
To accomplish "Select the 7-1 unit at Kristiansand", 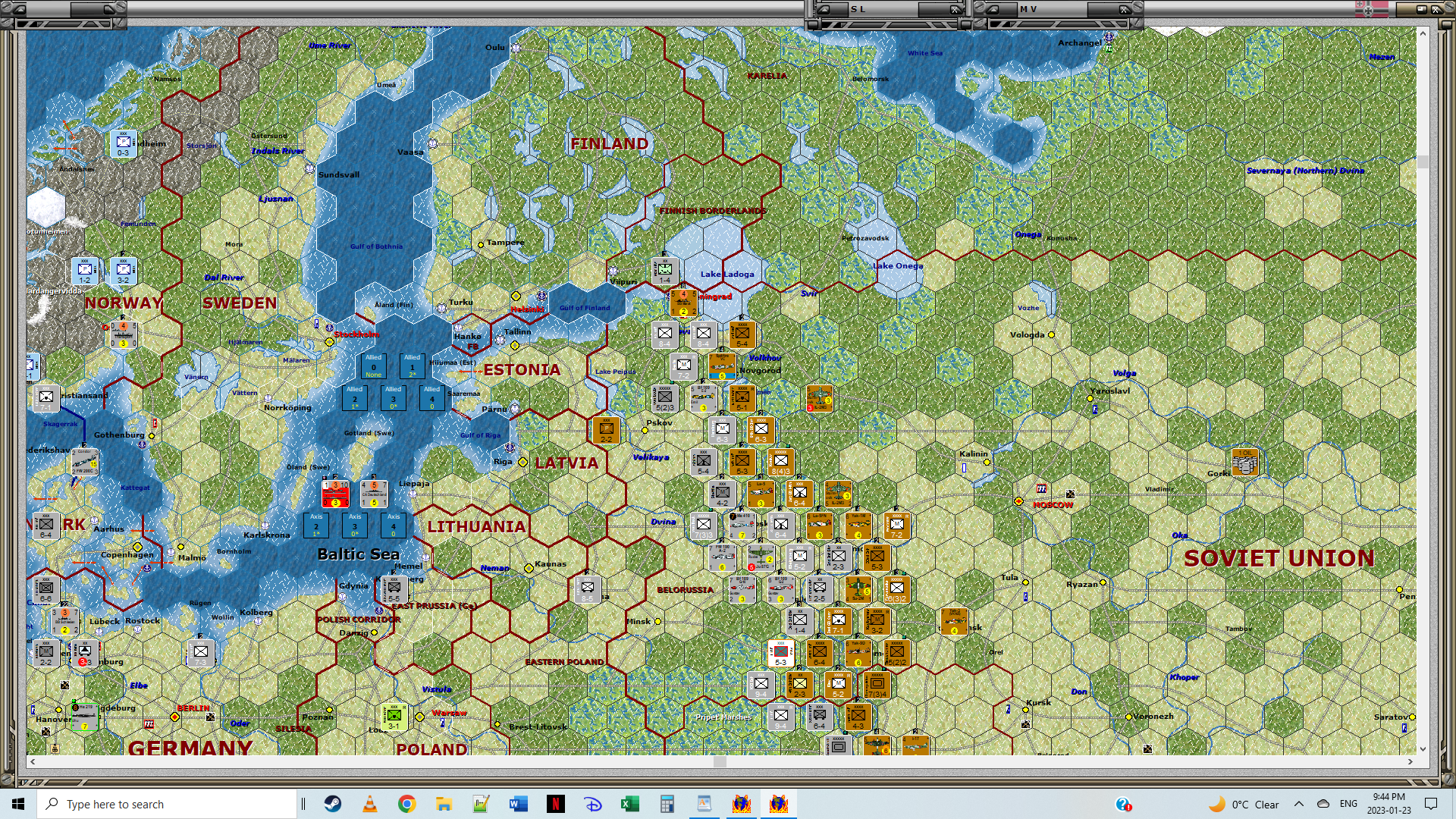I will 45,398.
